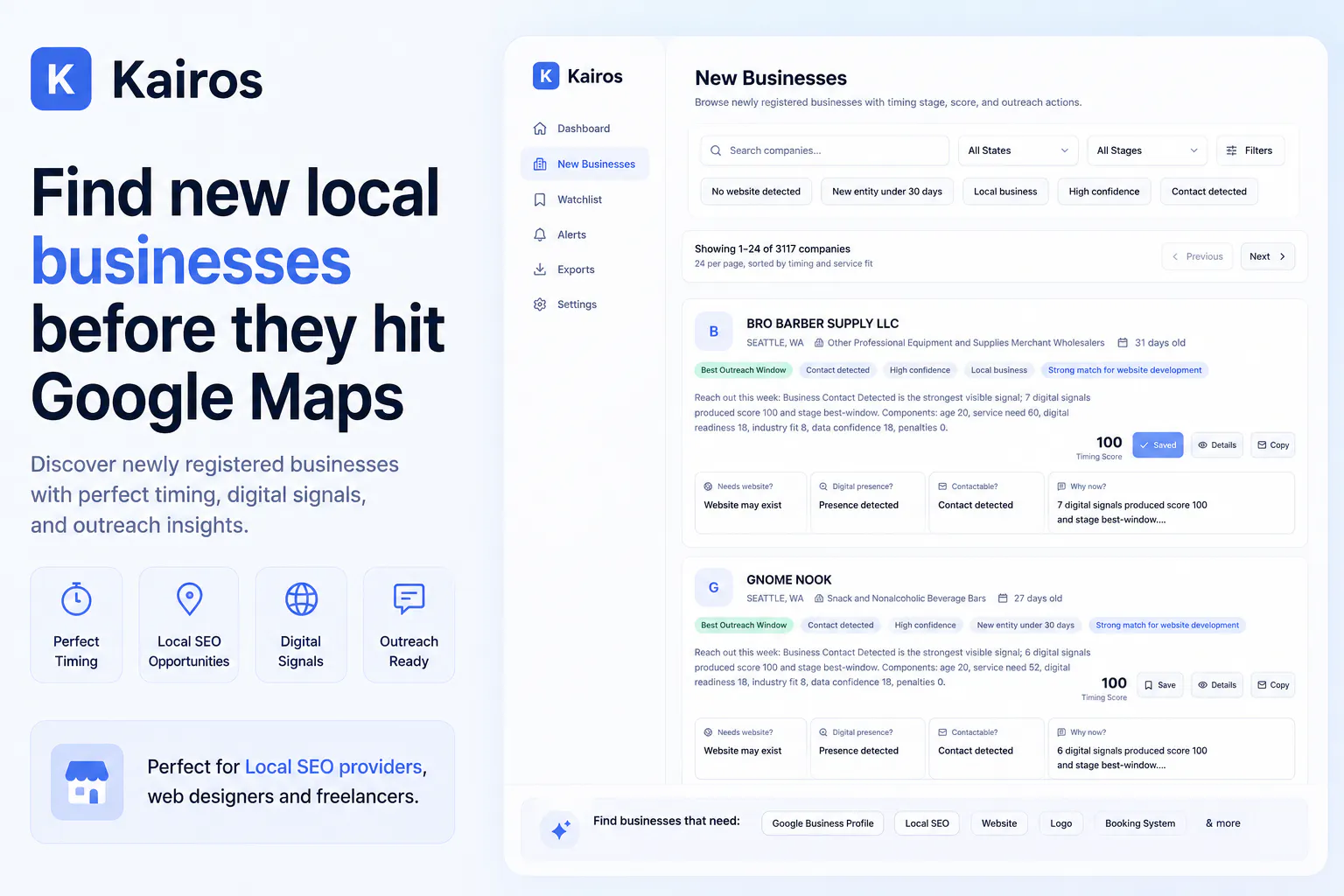Go to the Next page of companies

tap(1268, 256)
